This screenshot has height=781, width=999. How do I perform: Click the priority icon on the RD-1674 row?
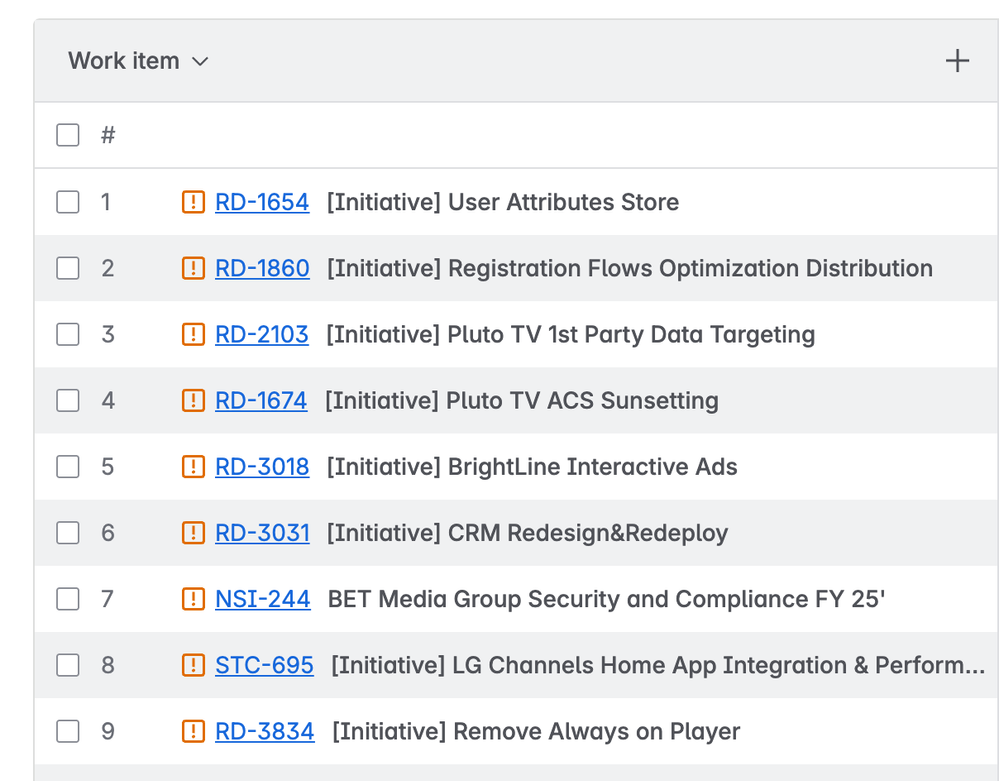[192, 400]
